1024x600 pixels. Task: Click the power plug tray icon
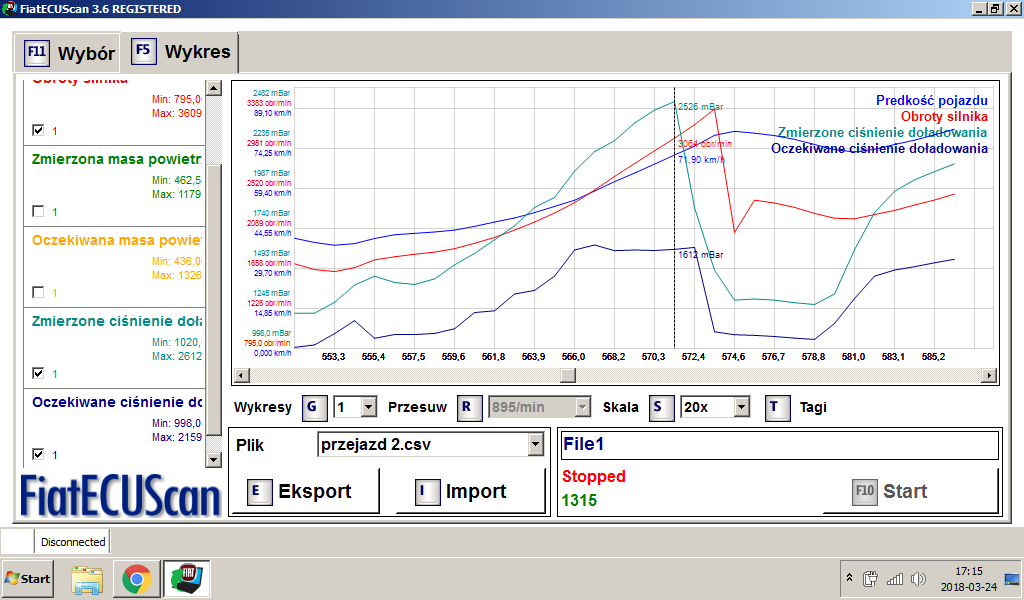870,578
